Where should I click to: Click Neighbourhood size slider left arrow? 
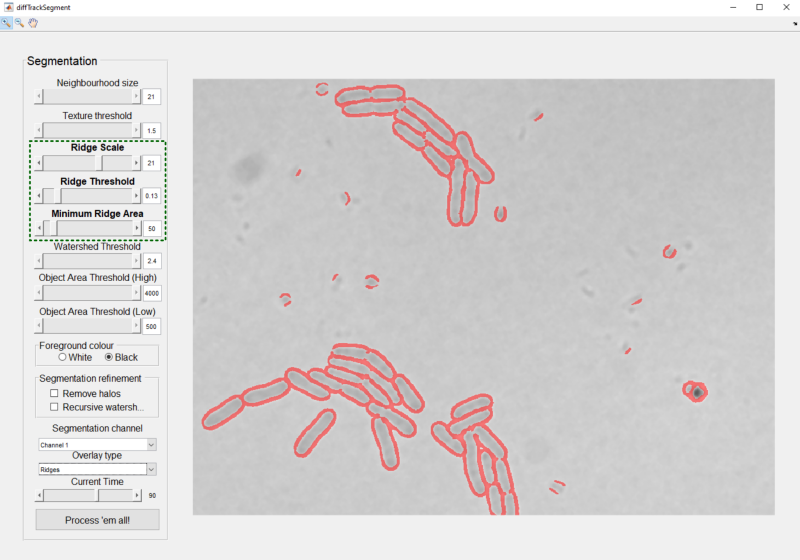pos(39,96)
